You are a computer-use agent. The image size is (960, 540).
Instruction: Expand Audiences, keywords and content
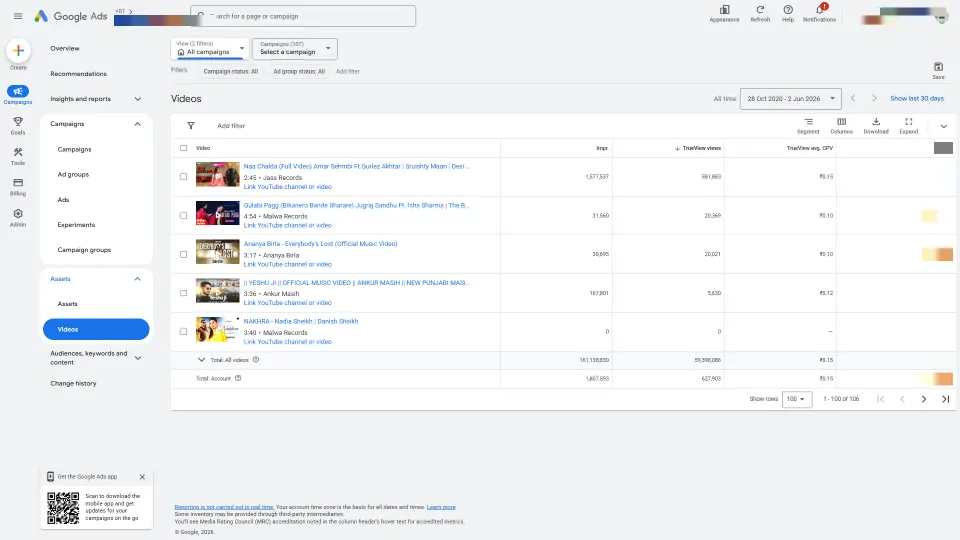tap(138, 358)
